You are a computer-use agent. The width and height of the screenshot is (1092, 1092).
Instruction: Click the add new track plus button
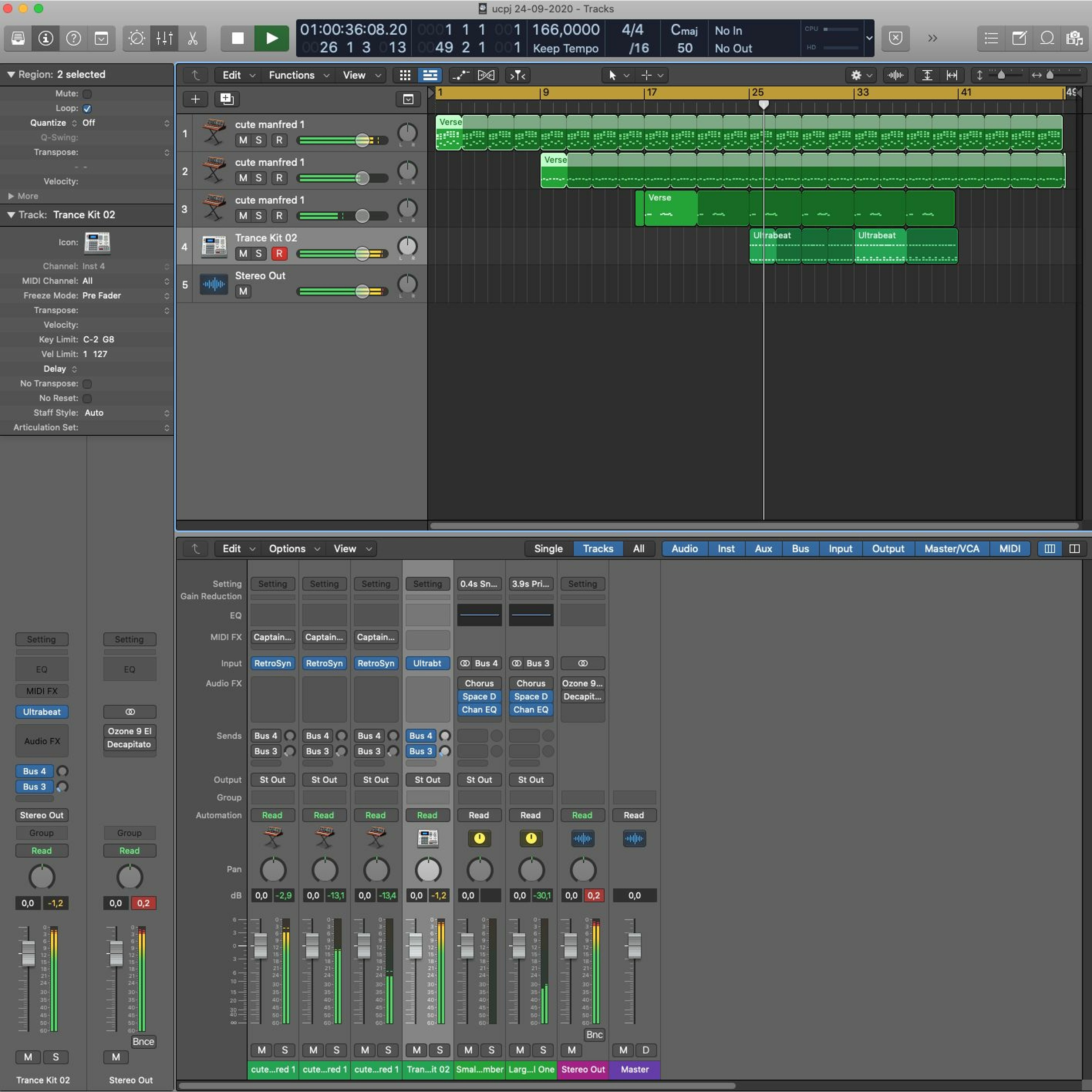pyautogui.click(x=195, y=99)
